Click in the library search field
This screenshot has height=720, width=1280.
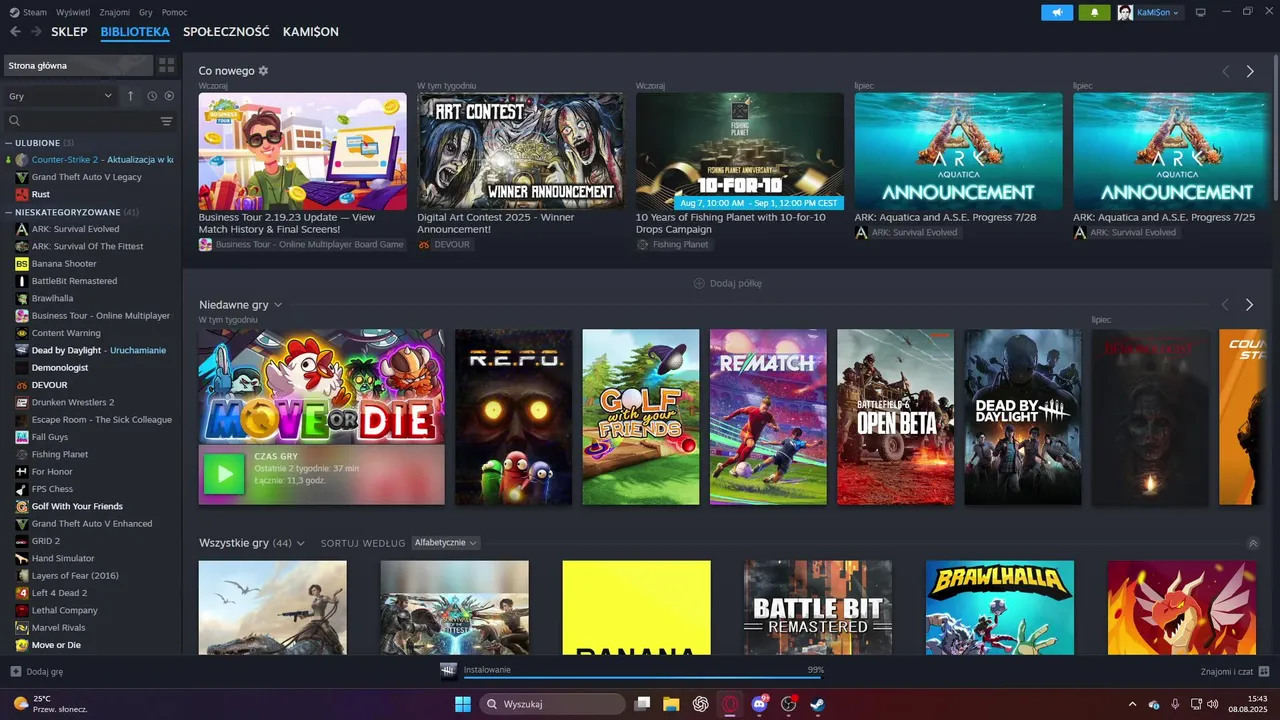click(80, 121)
